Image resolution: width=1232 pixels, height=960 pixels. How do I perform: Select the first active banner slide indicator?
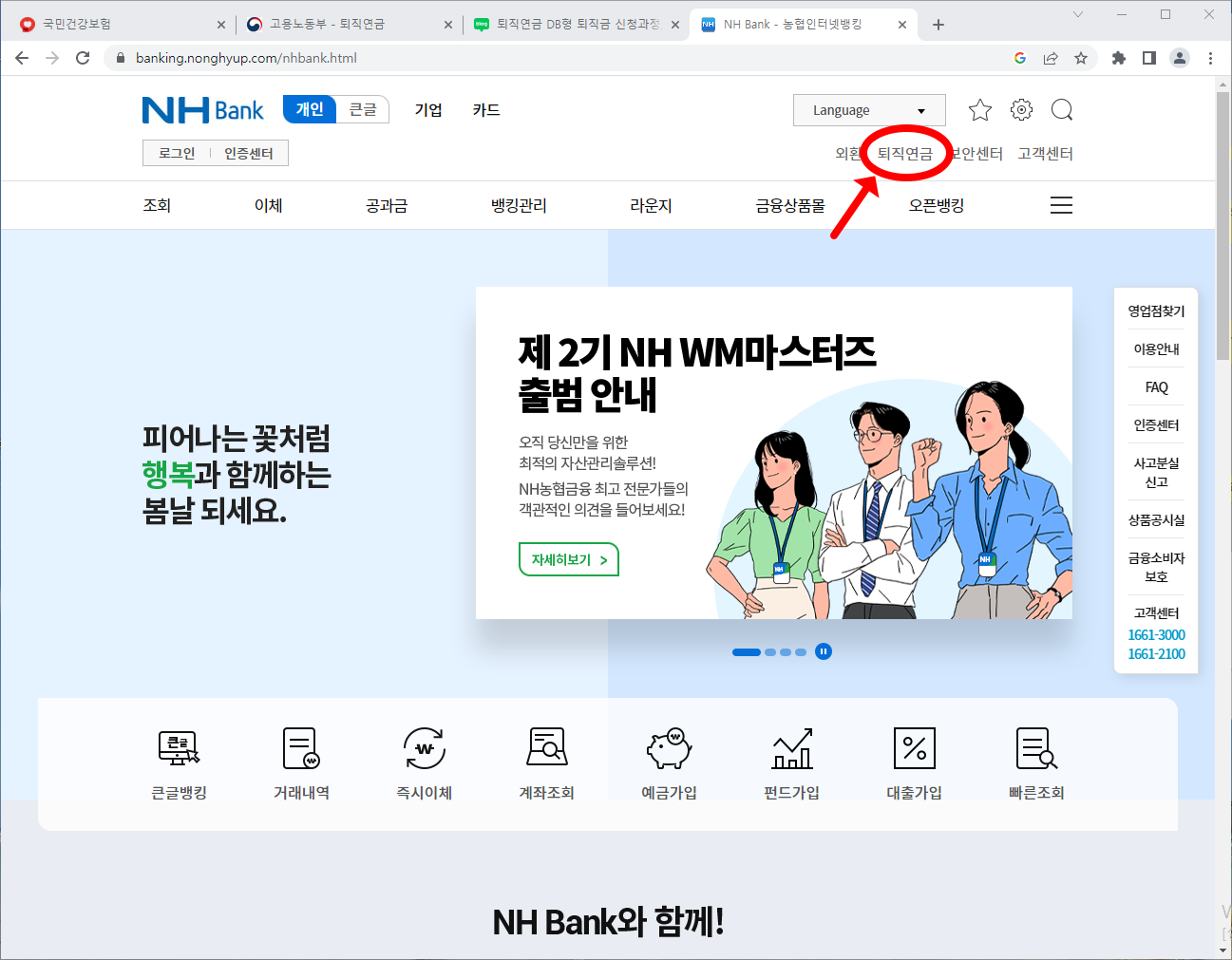tap(747, 652)
